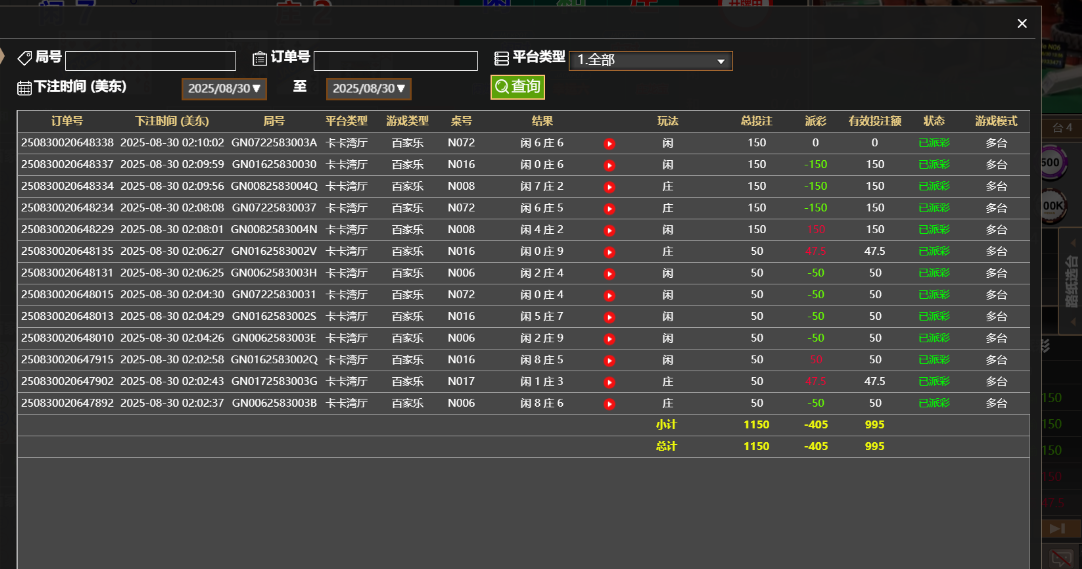1082x569 pixels.
Task: Open the end date picker
Action: (368, 89)
